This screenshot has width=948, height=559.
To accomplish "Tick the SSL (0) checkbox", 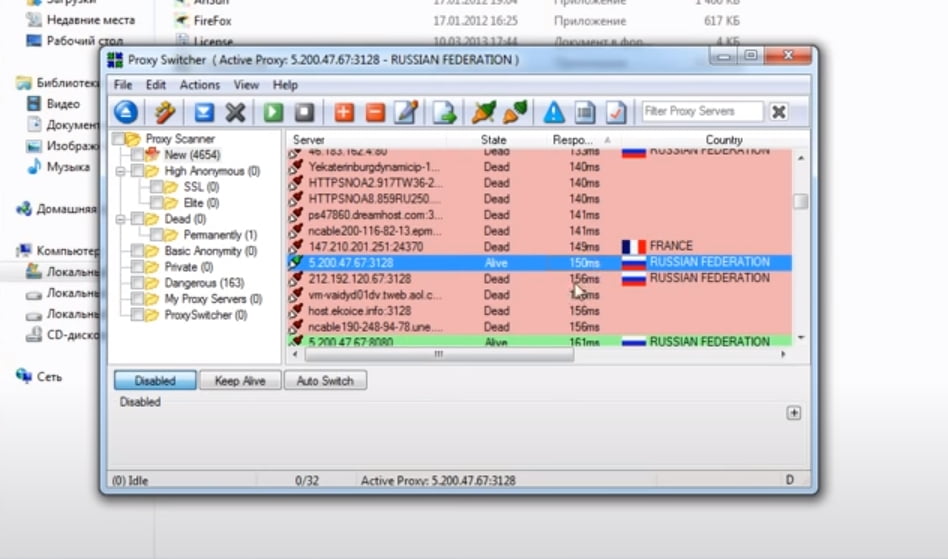I will 157,187.
